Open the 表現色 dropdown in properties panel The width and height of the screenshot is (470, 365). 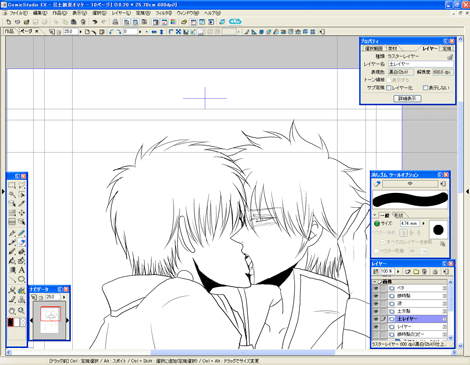point(401,72)
